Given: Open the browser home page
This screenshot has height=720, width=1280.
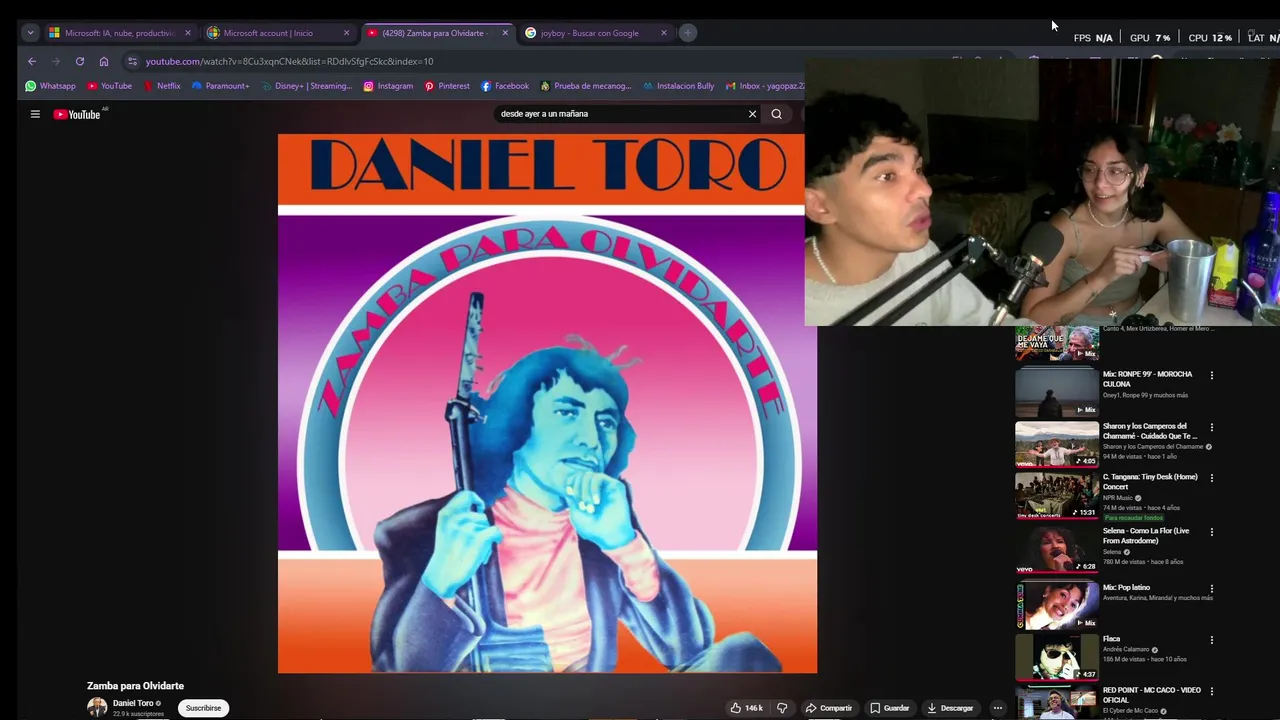Looking at the screenshot, I should 104,61.
